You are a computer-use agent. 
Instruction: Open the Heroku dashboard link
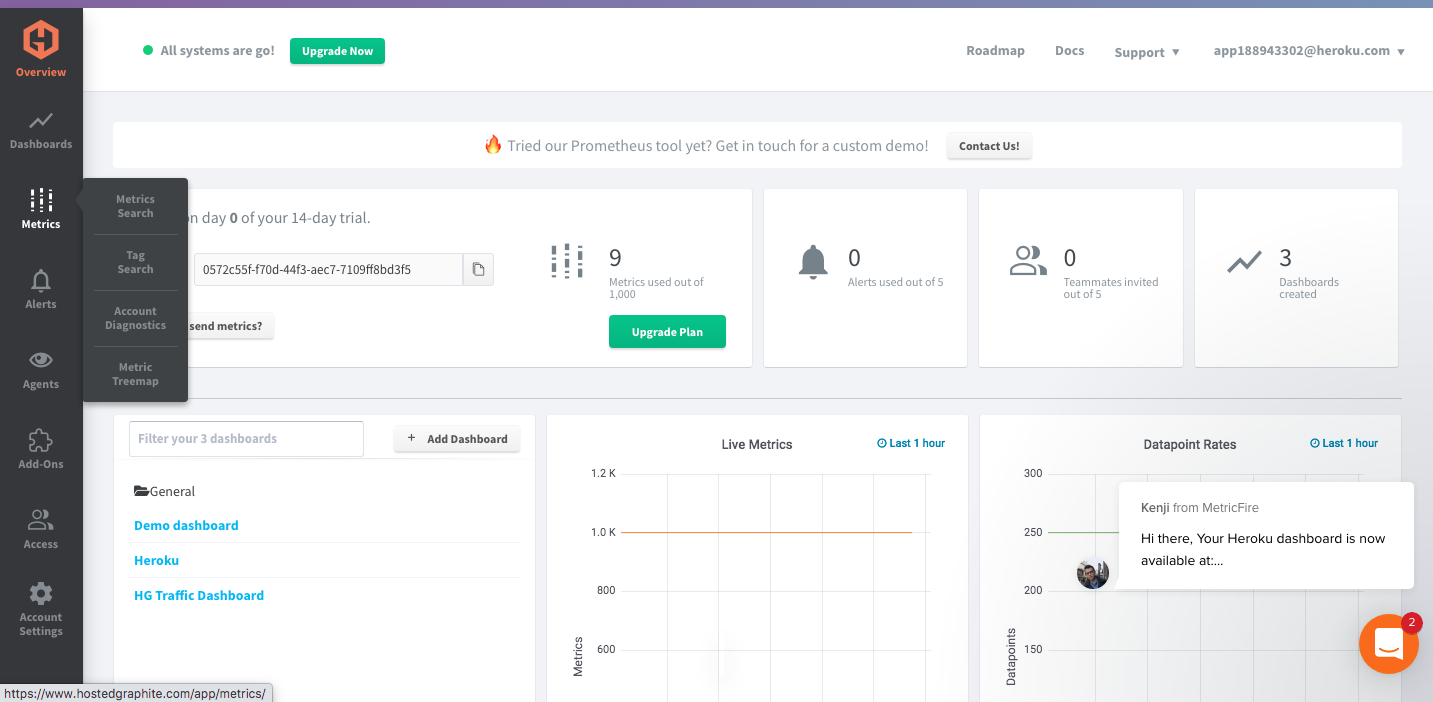coord(156,560)
